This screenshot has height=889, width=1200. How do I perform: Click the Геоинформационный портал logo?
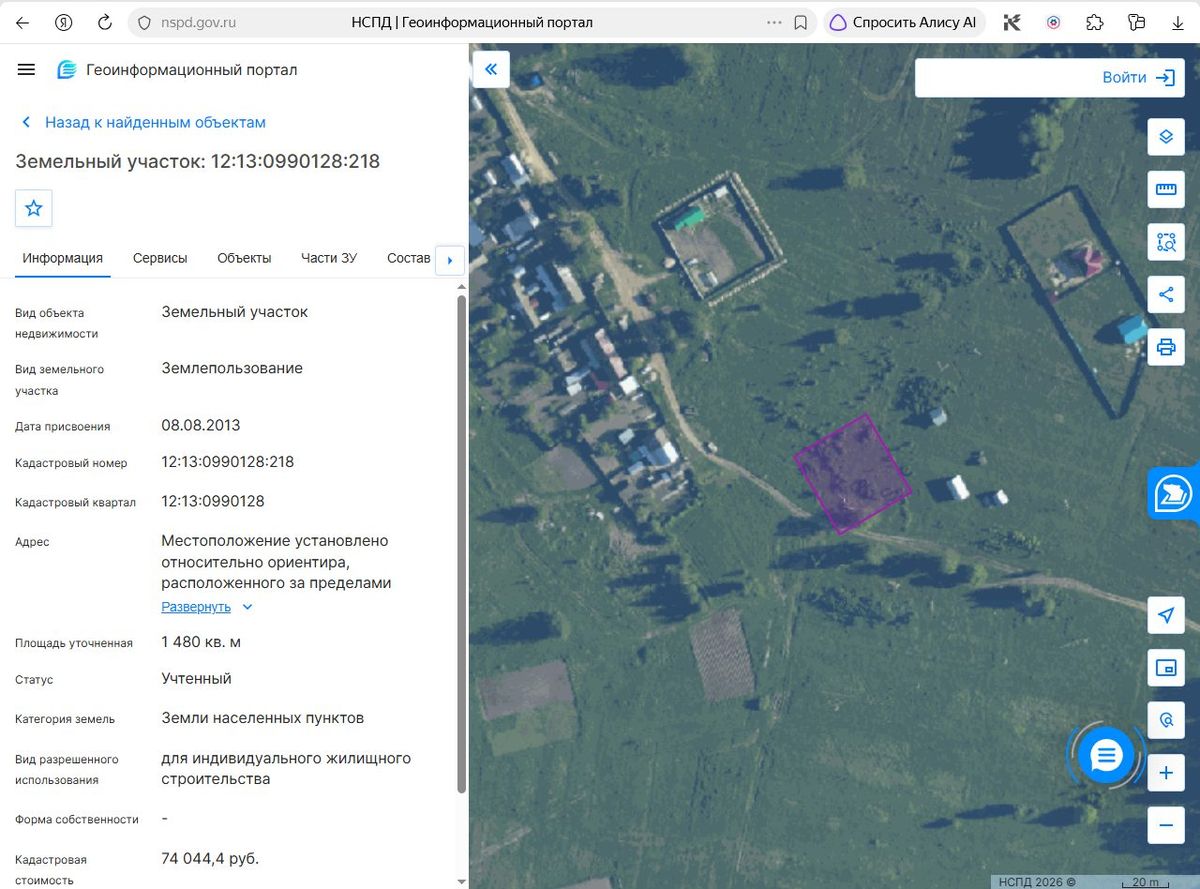pyautogui.click(x=177, y=70)
